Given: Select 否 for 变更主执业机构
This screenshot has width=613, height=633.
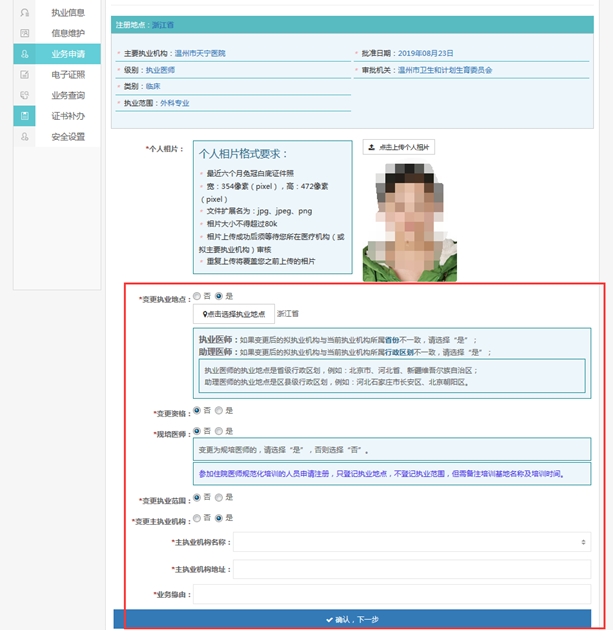Looking at the screenshot, I should click(197, 518).
